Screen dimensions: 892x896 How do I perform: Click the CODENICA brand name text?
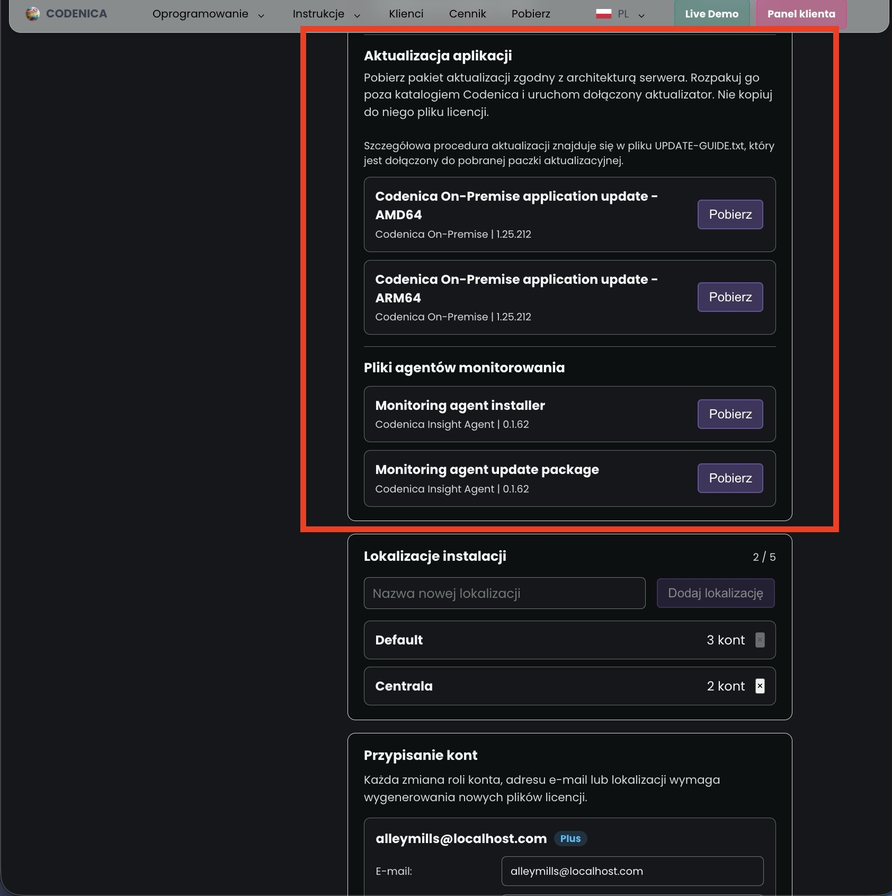[x=77, y=14]
